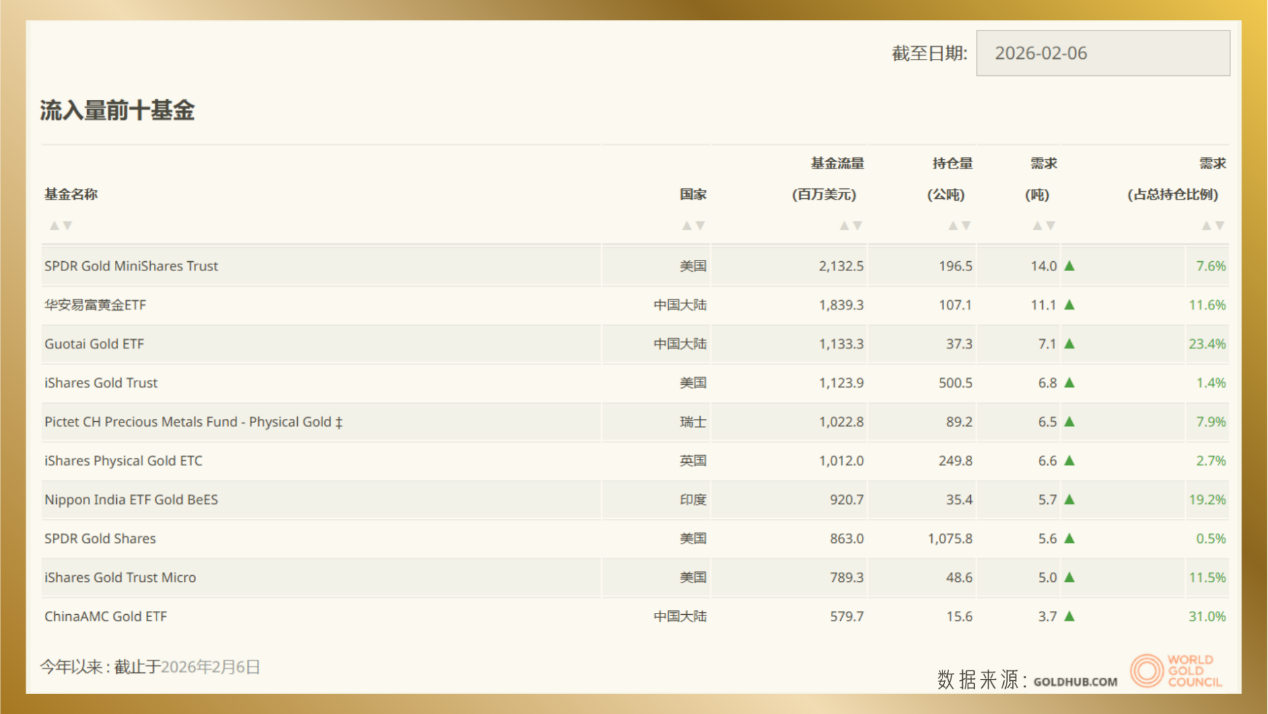Click green up arrow in SPDR Gold Shares row
The height and width of the screenshot is (714, 1268).
pyautogui.click(x=1069, y=539)
